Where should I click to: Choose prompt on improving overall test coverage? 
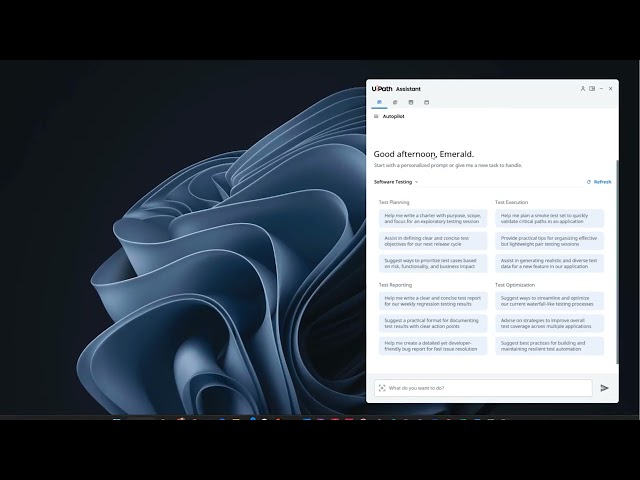(549, 323)
